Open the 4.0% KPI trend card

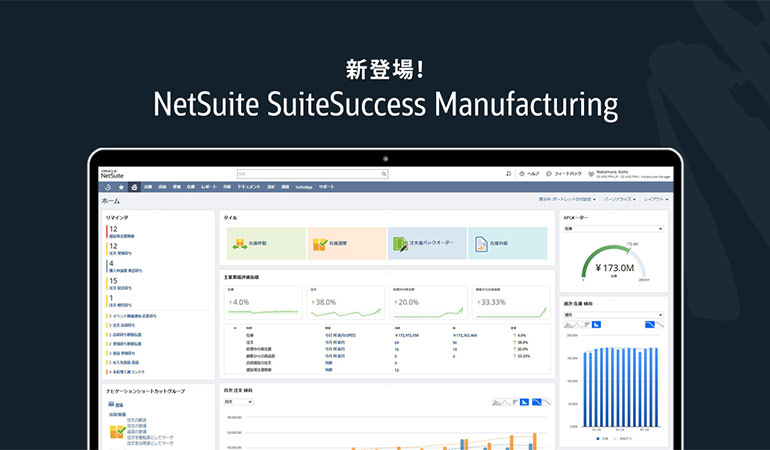(x=263, y=303)
